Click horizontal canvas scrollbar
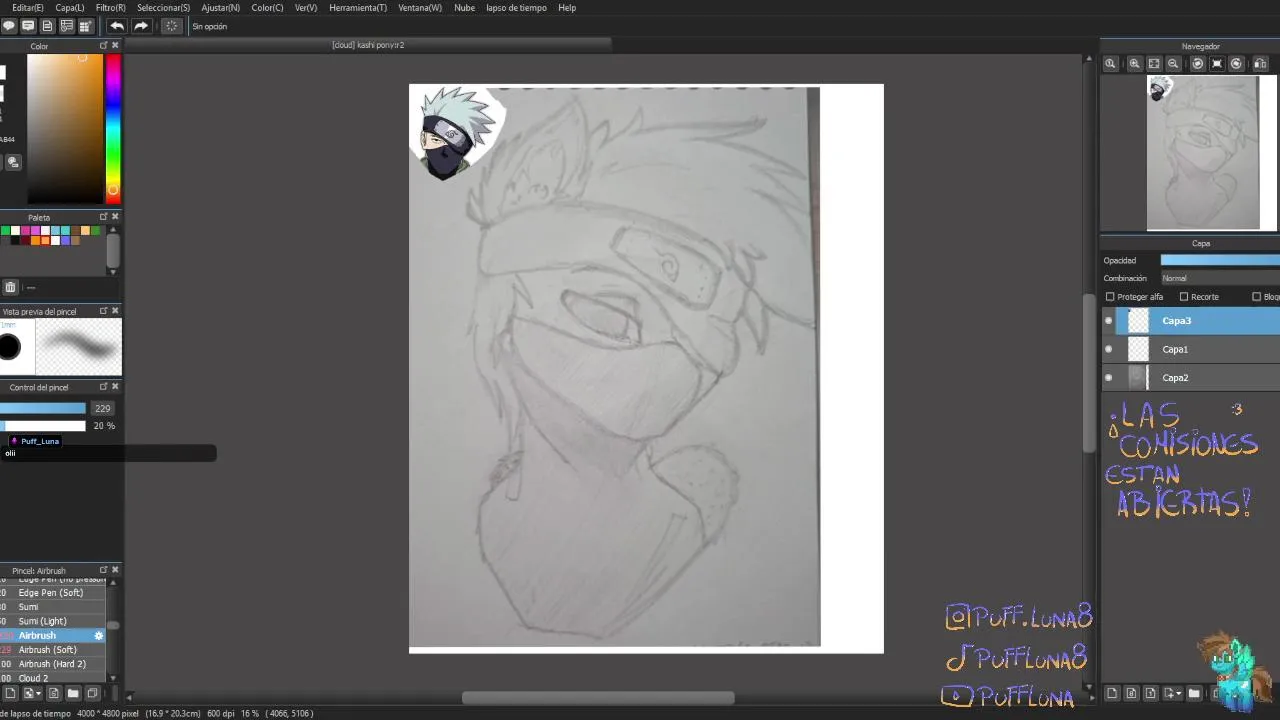The width and height of the screenshot is (1280, 720). (598, 698)
